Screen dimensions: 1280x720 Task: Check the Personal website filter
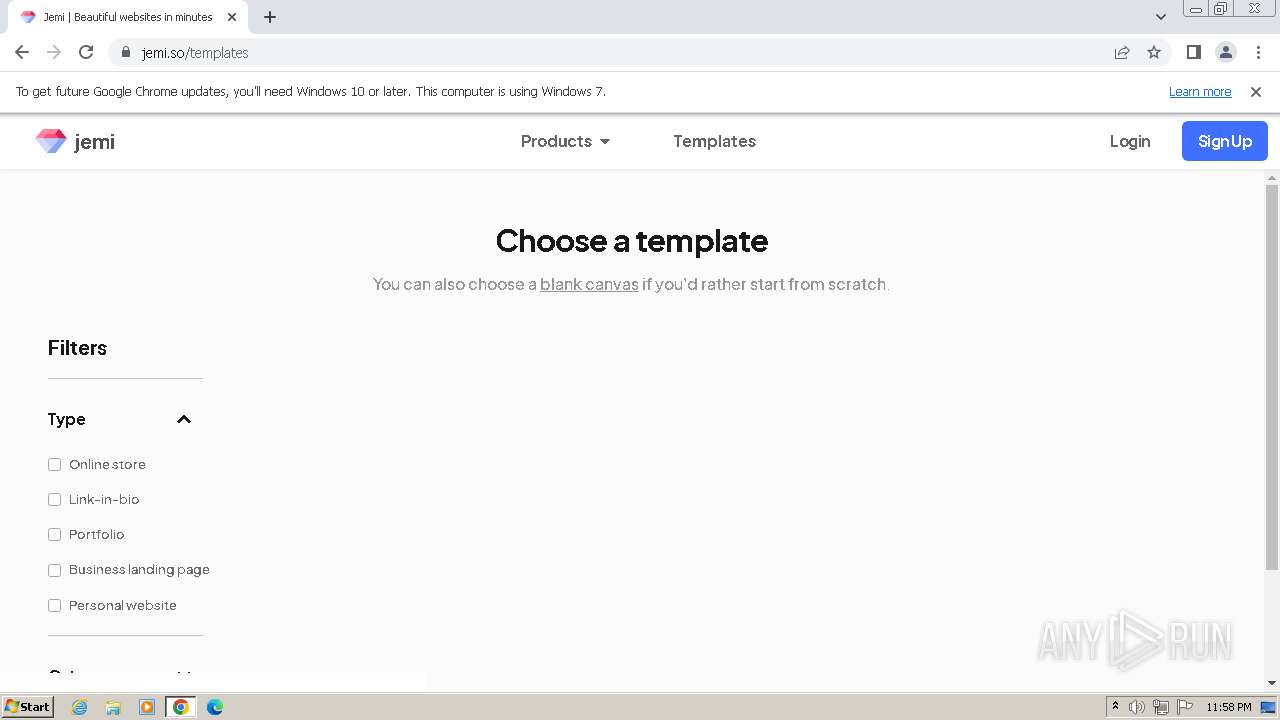click(55, 605)
